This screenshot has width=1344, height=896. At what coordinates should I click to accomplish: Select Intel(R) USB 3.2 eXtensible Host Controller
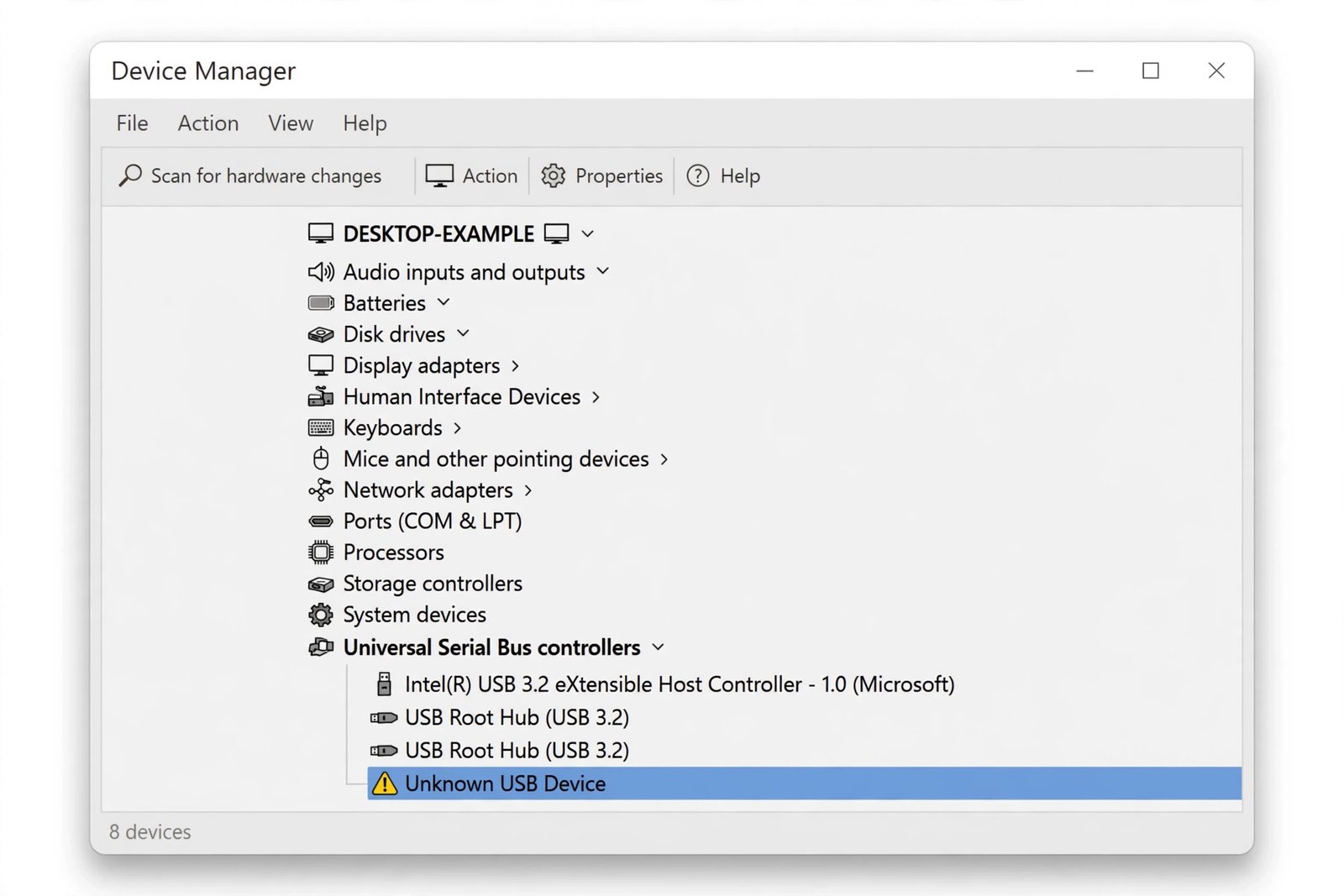680,684
